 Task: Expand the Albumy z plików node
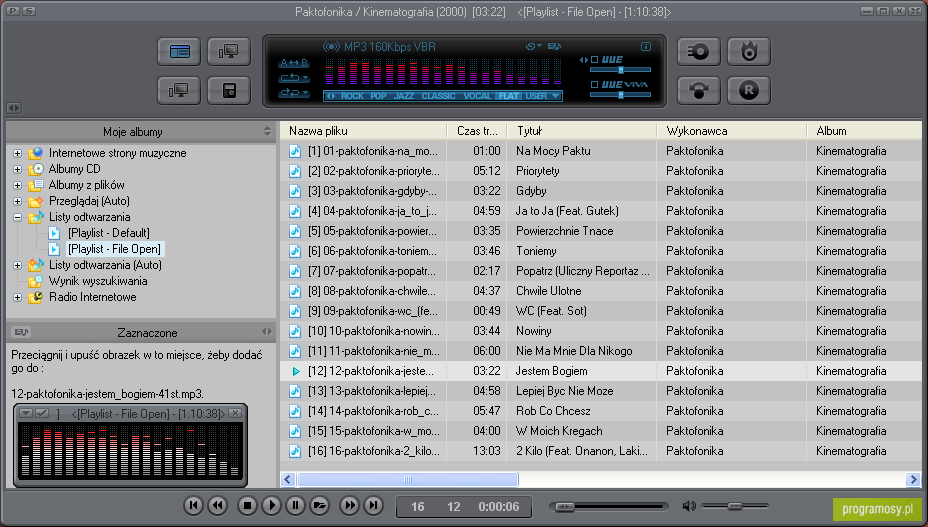(x=17, y=185)
